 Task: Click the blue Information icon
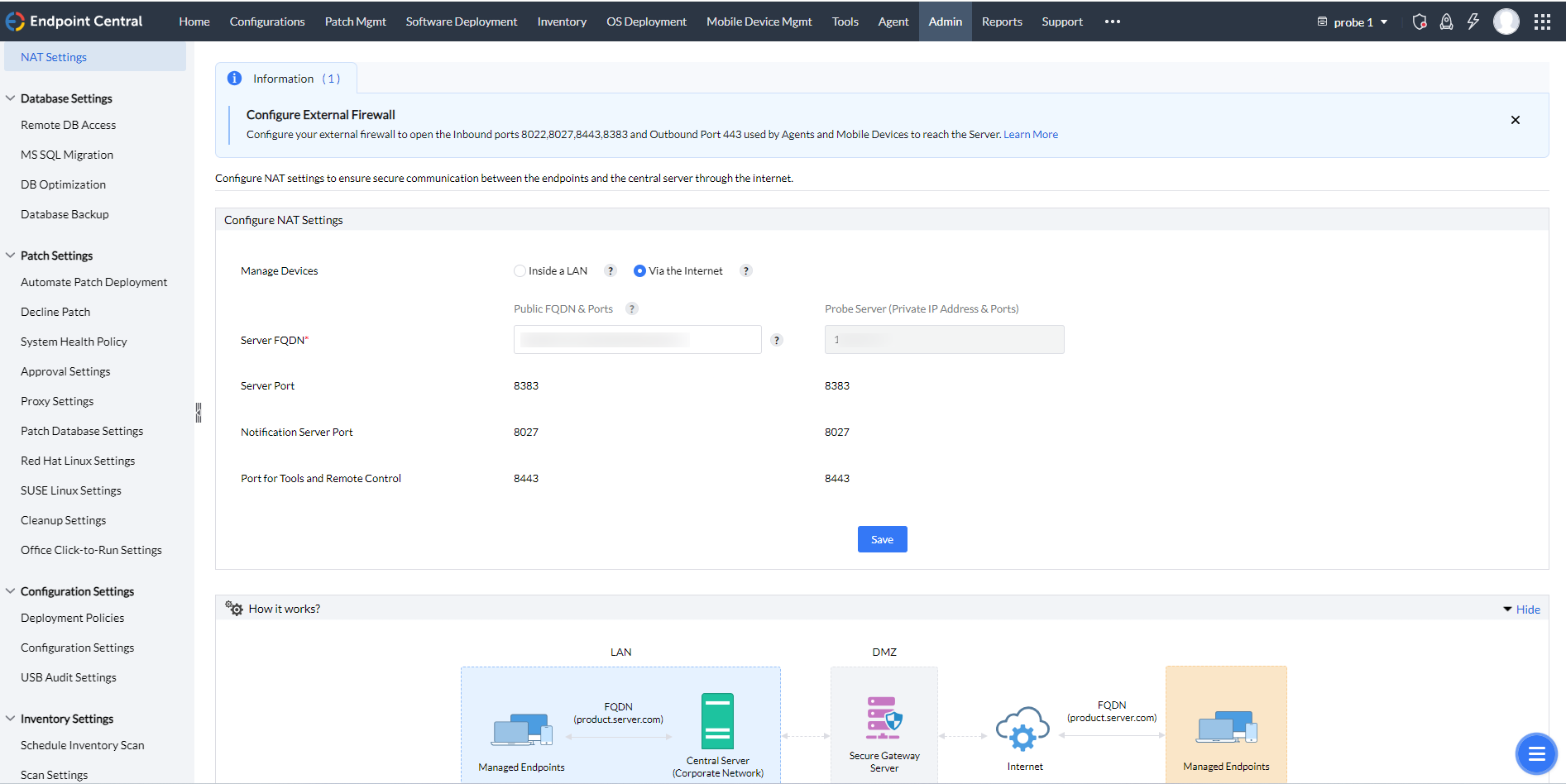(235, 79)
